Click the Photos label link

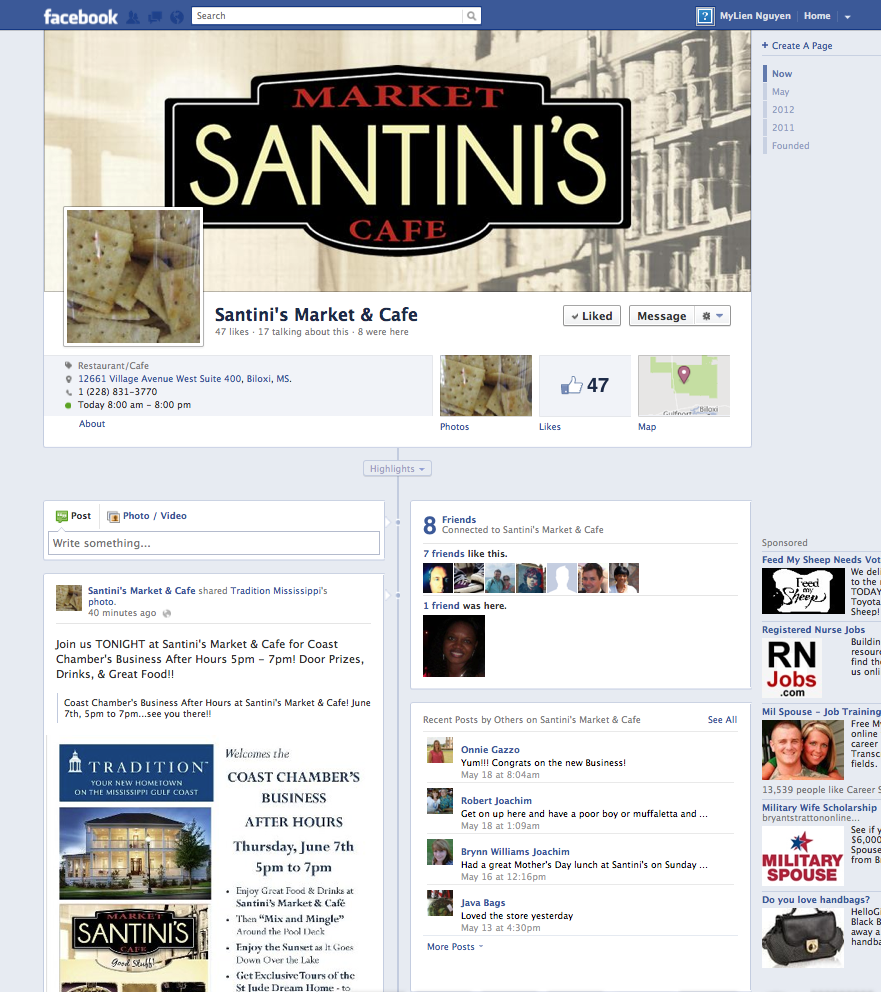pos(455,426)
